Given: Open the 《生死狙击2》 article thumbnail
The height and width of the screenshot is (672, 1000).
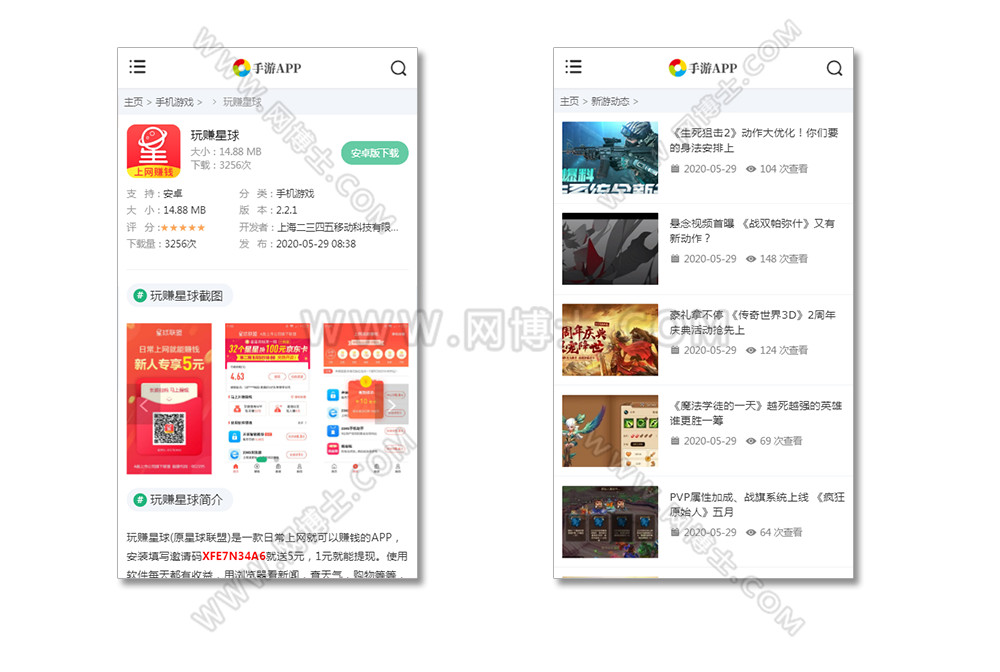Looking at the screenshot, I should pyautogui.click(x=610, y=157).
